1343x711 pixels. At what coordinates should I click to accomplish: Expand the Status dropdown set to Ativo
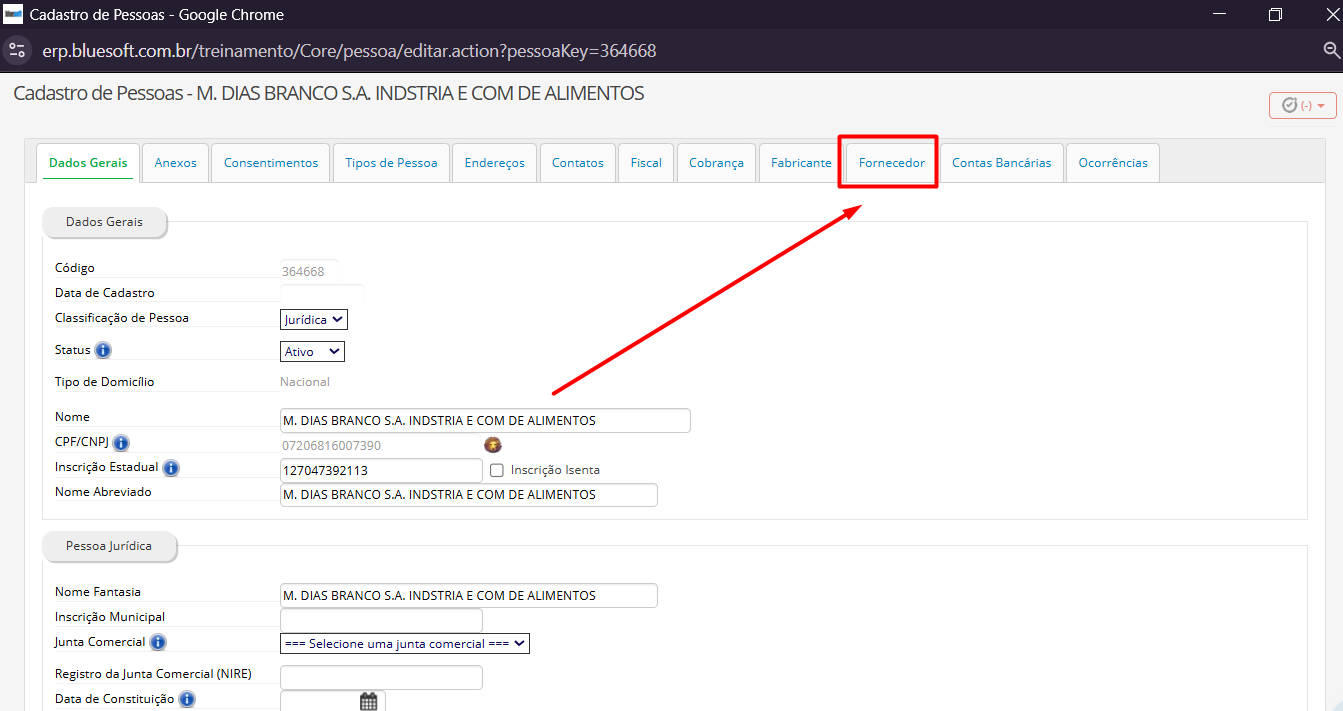coord(312,352)
